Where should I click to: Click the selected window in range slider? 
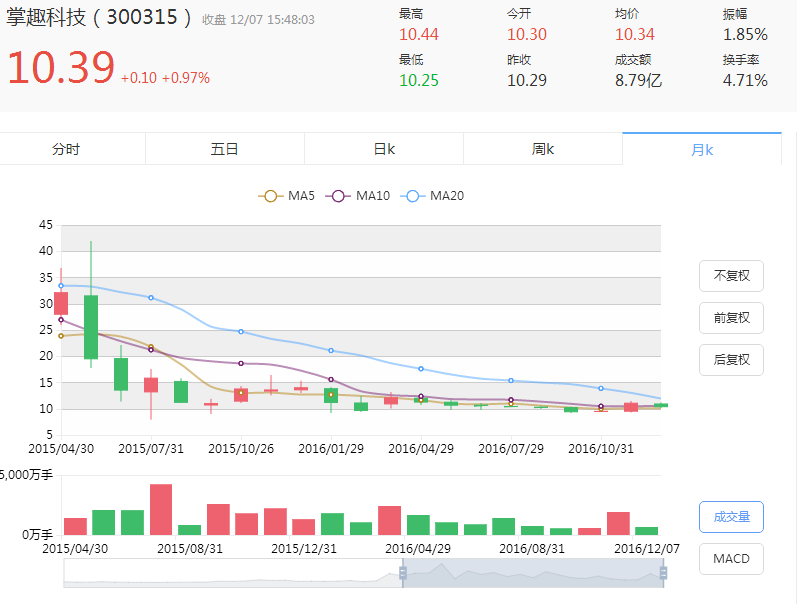pos(533,573)
